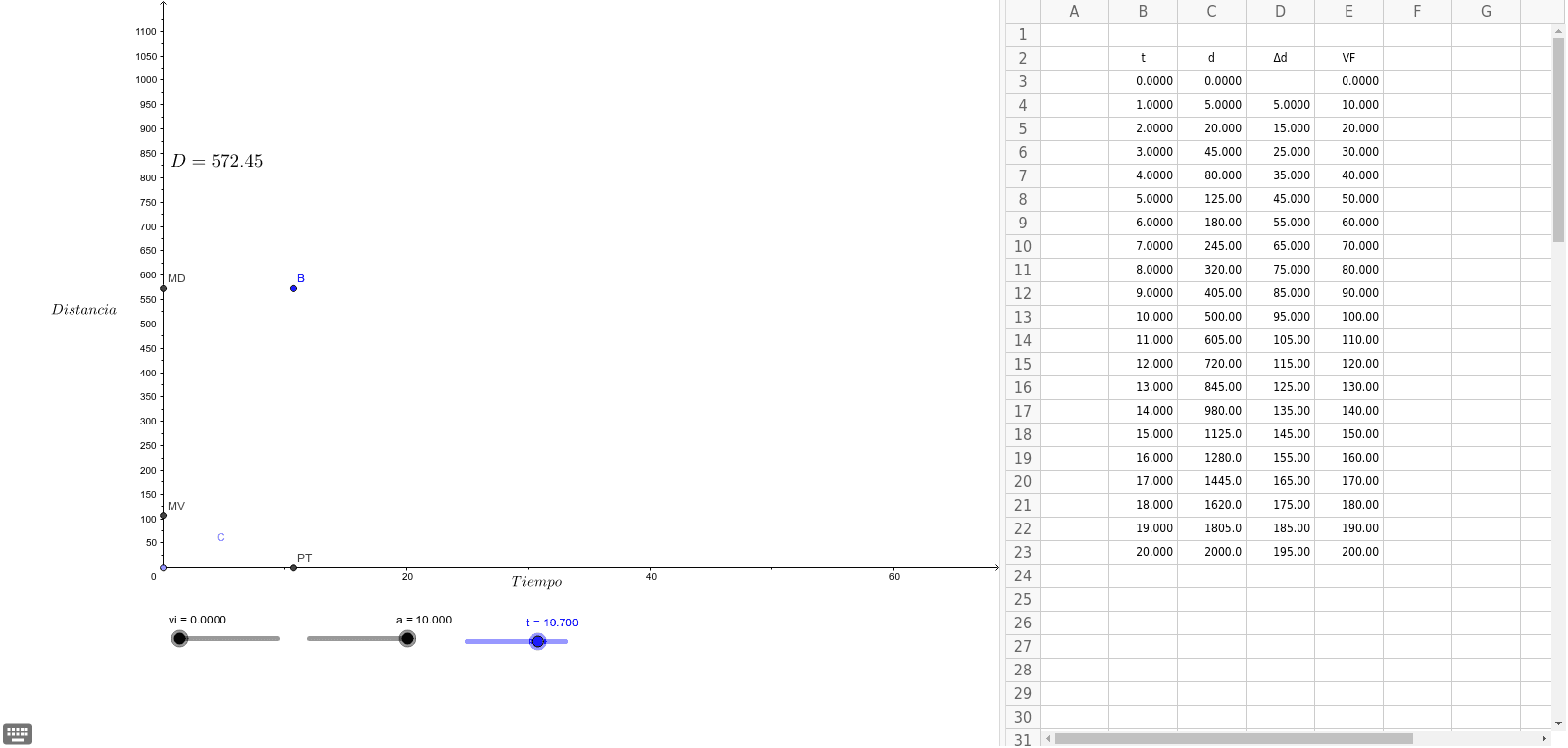The image size is (1568, 748).
Task: Click the 'VF' header cell
Action: [1348, 58]
